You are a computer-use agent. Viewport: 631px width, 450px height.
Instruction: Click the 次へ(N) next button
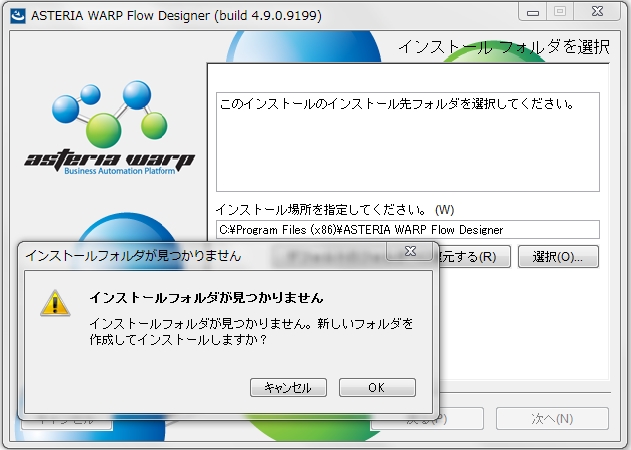coord(552,419)
